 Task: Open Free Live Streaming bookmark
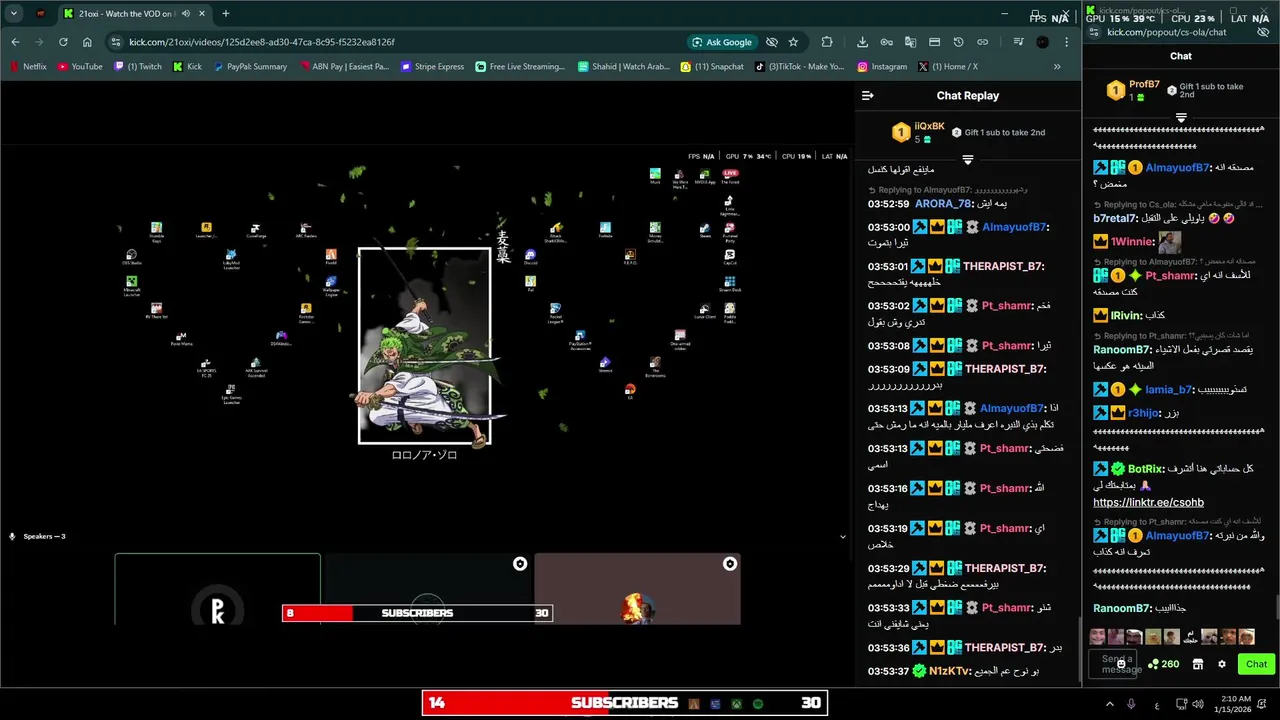520,67
